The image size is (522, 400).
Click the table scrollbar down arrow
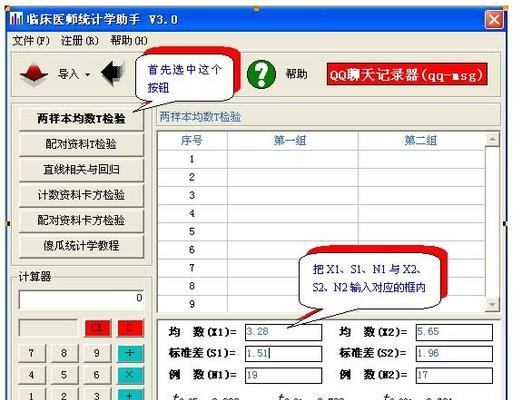[x=492, y=304]
